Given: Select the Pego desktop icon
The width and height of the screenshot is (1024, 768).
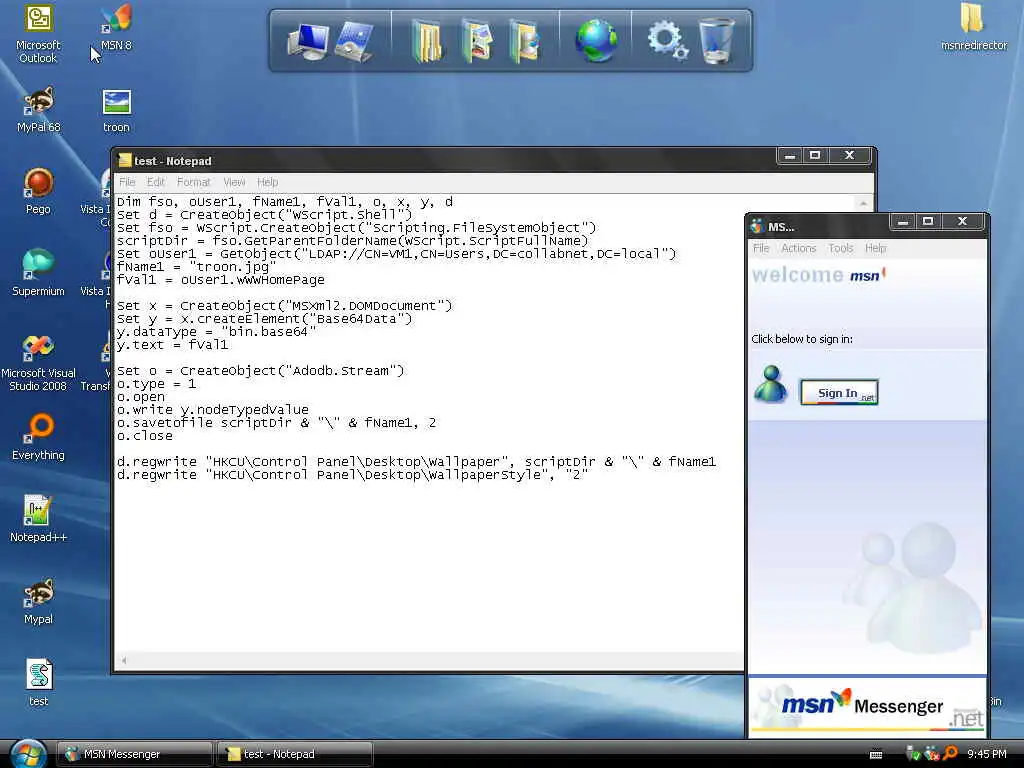Looking at the screenshot, I should (x=38, y=191).
